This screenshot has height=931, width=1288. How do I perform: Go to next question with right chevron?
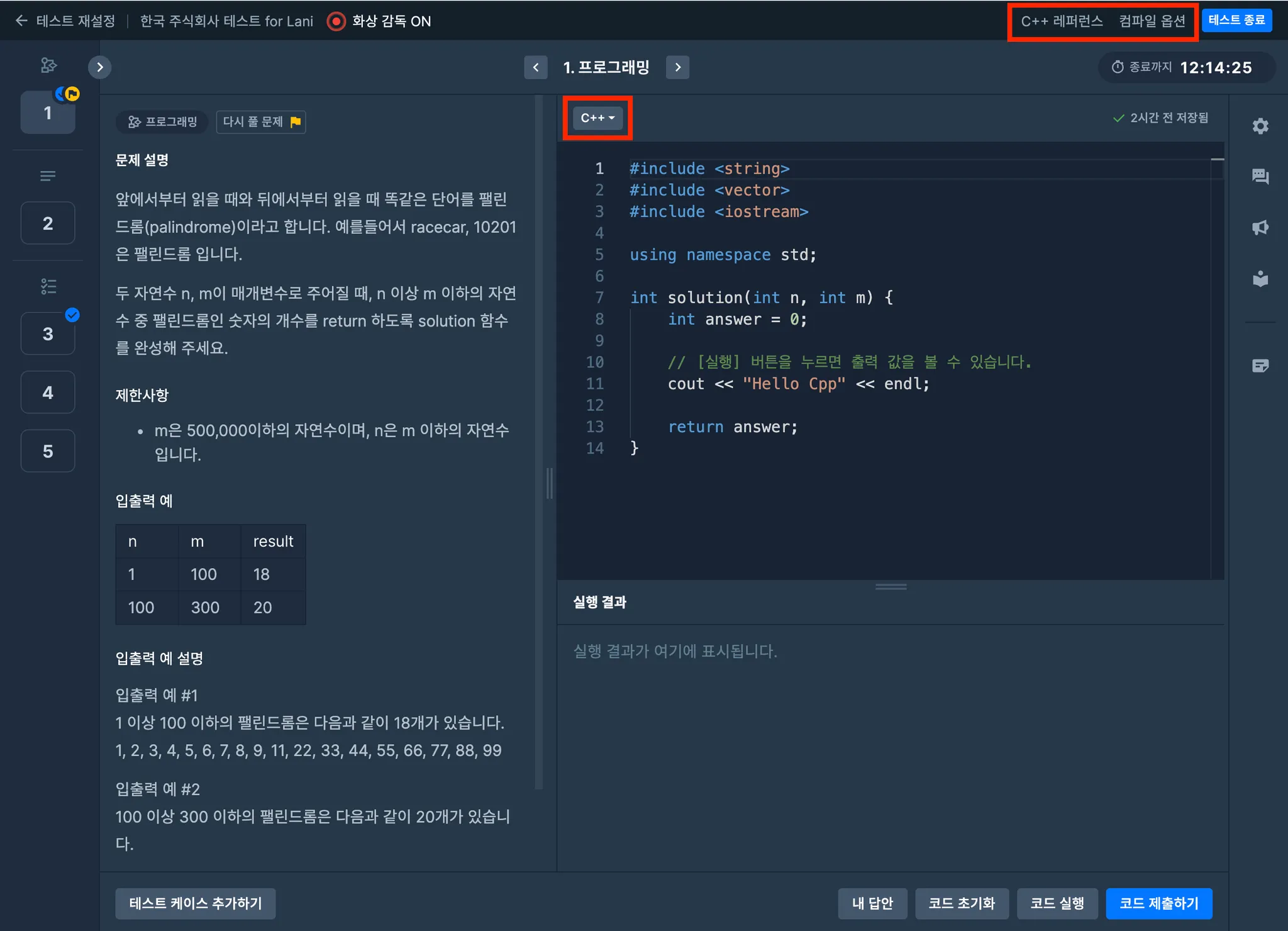pos(677,67)
